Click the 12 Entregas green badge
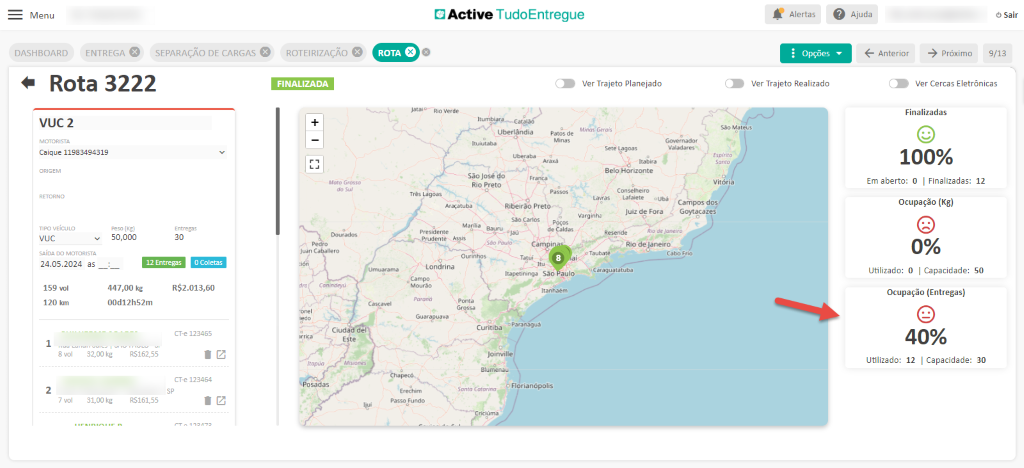Screen dimensions: 1024x468 (x=164, y=262)
